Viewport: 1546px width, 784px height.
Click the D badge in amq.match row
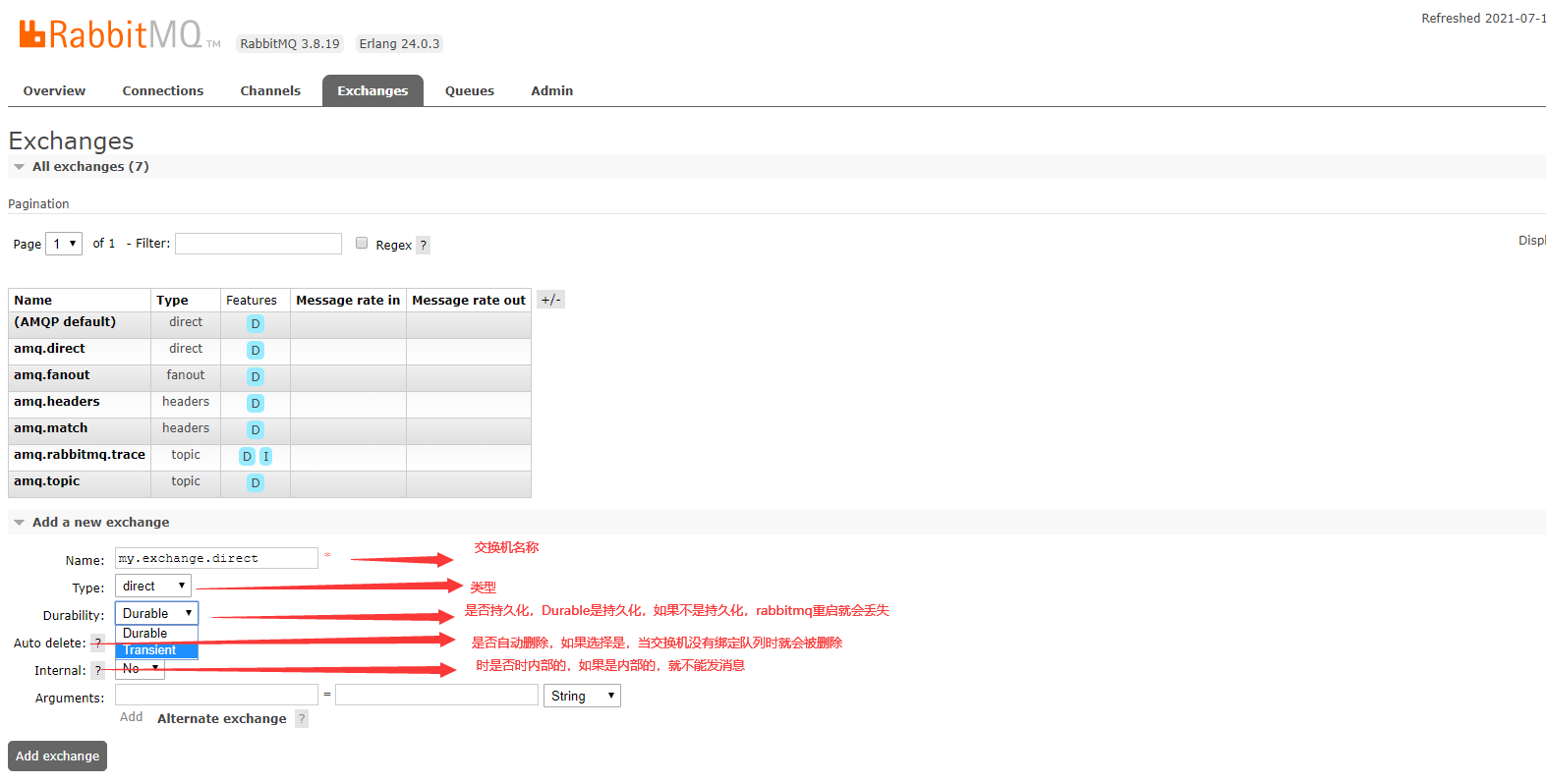256,429
